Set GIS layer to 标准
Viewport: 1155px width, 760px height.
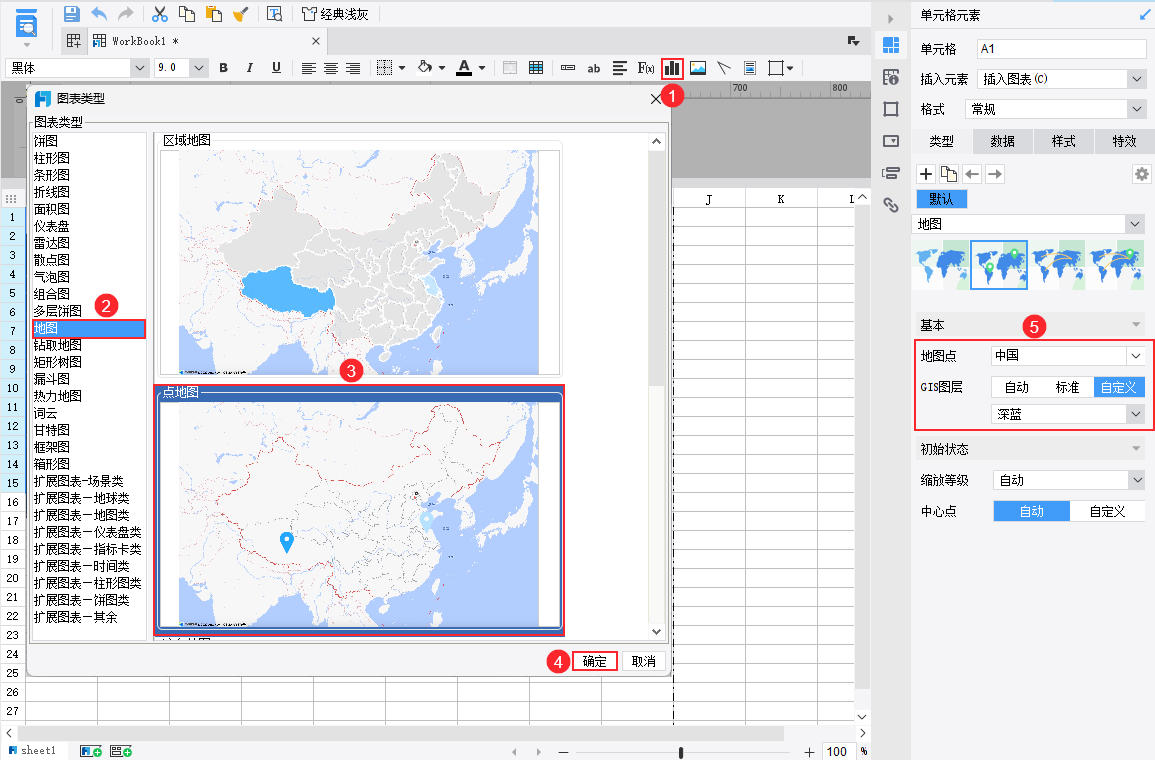1067,387
